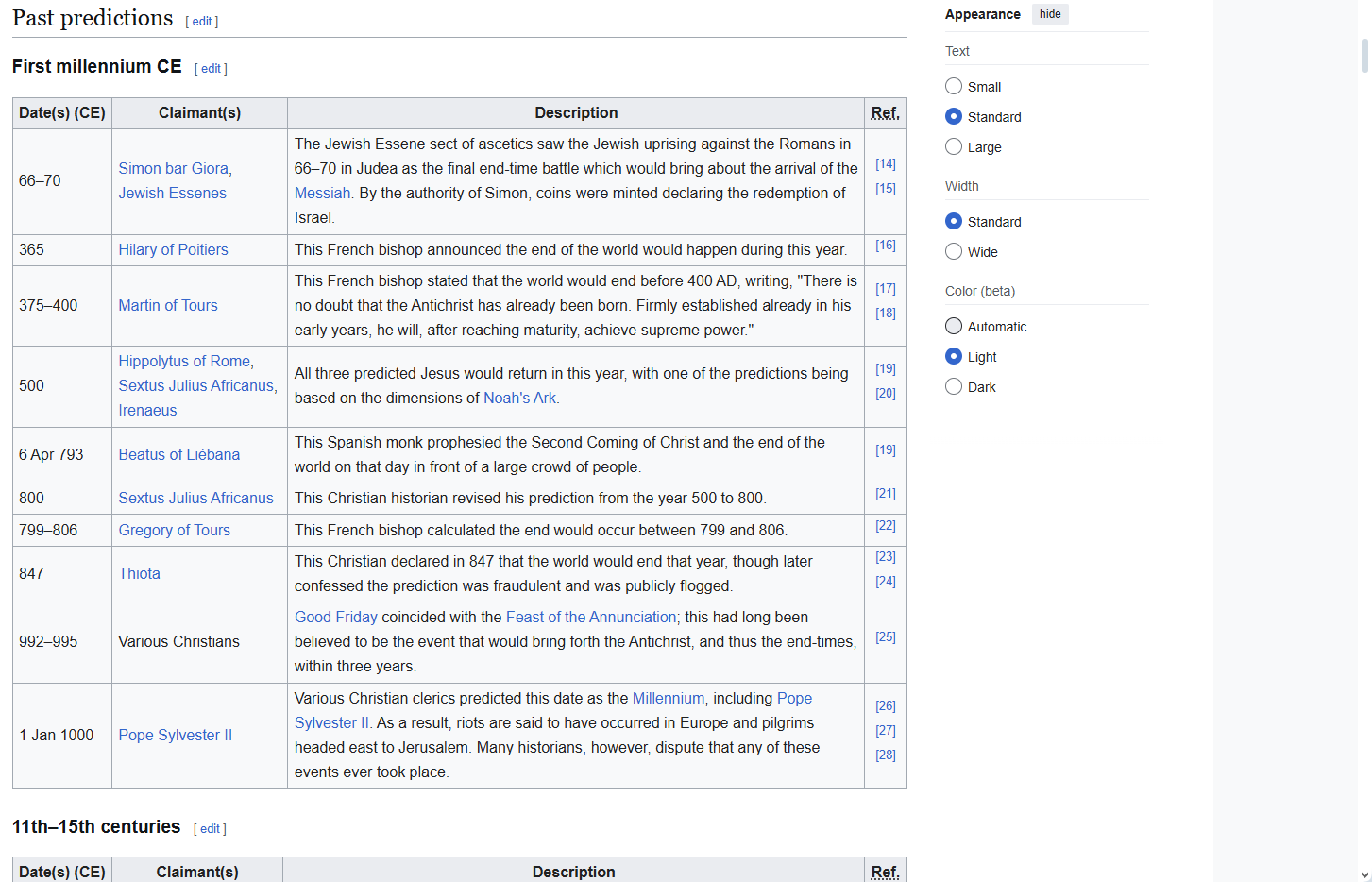Go to Hippolytus of Rome article

pos(185,361)
